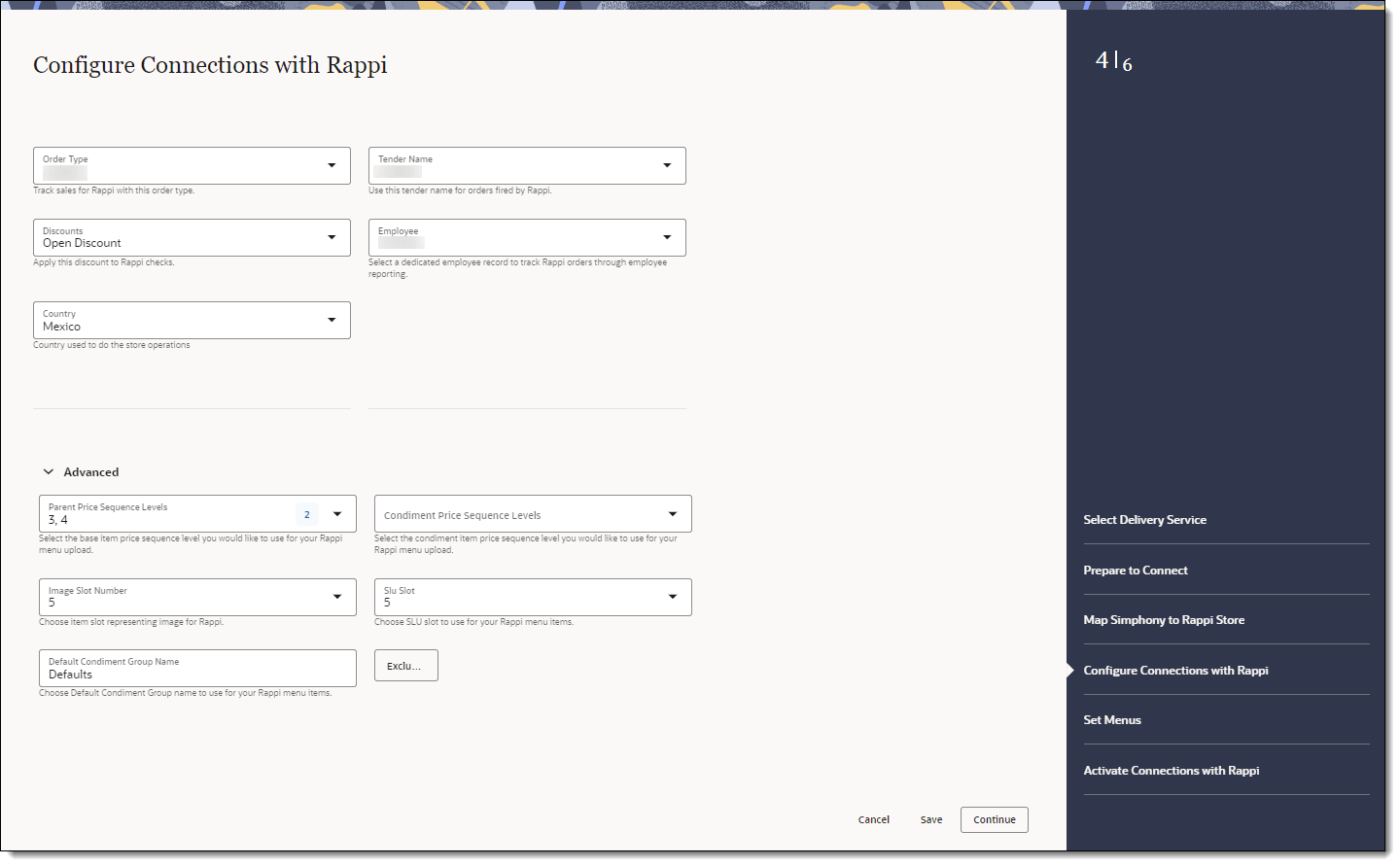
Task: Click the 'Configure Connections with Rappi' page heading
Action: coord(210,65)
